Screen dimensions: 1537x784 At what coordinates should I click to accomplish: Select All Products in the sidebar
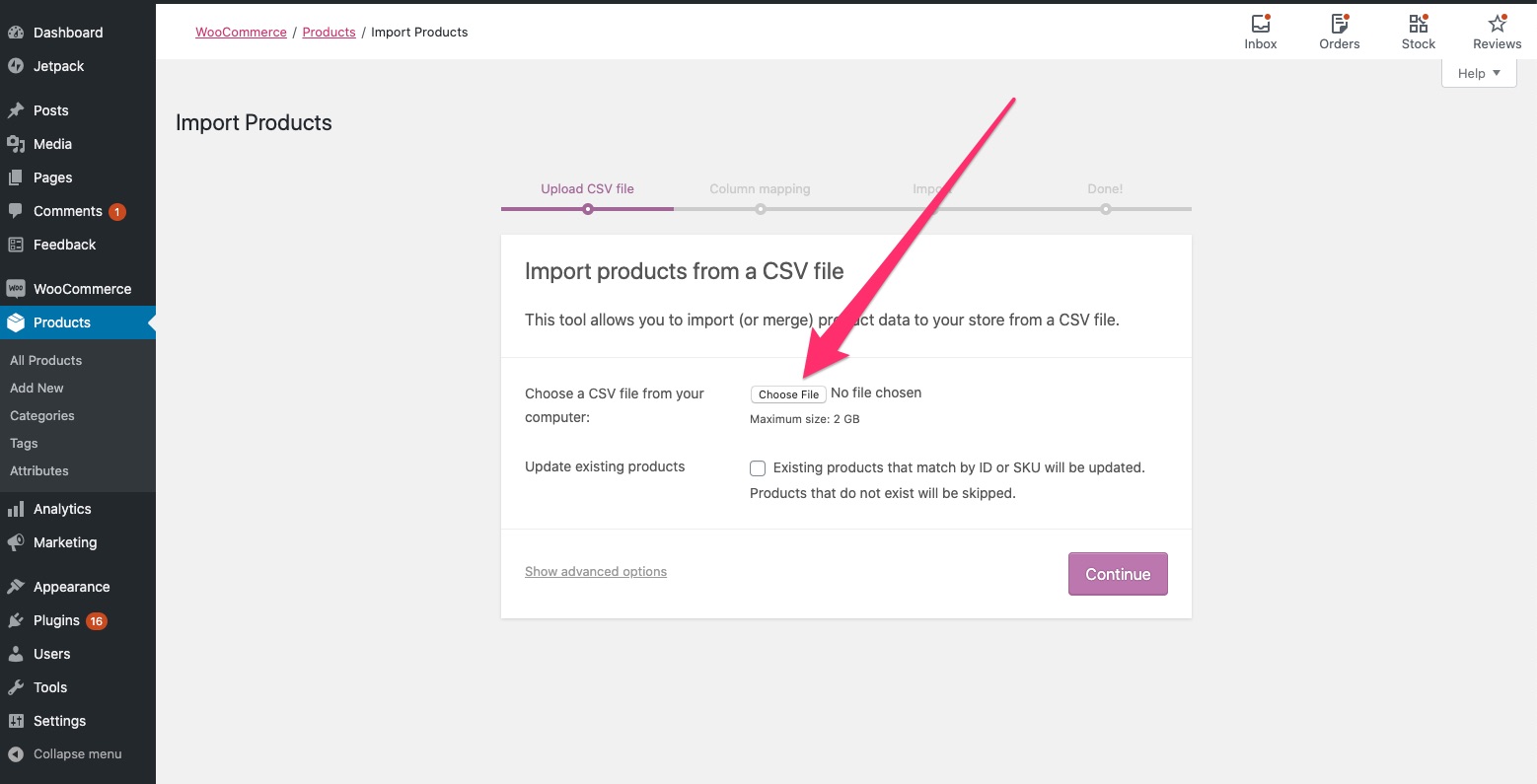coord(45,360)
